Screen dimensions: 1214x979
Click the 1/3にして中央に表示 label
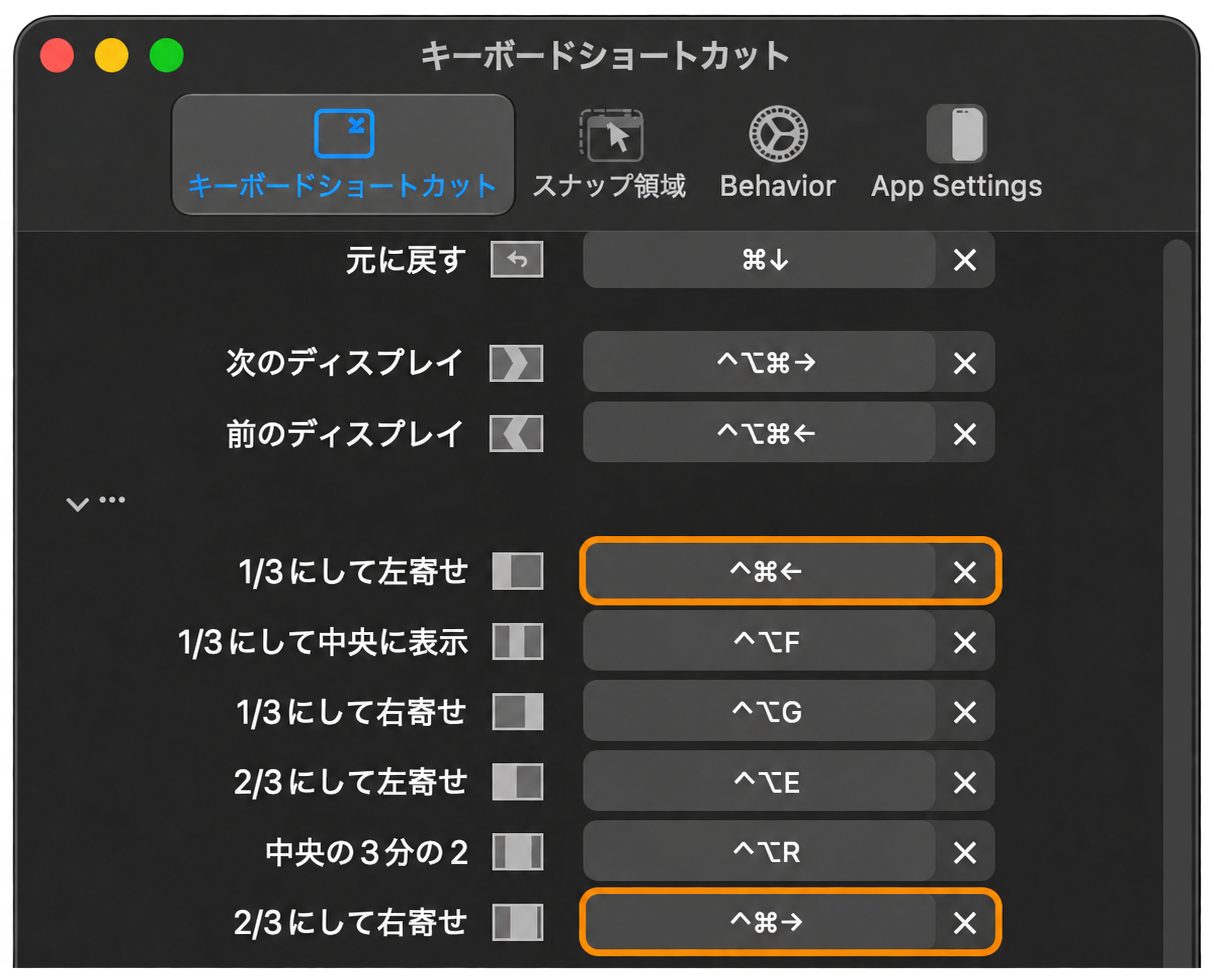323,642
